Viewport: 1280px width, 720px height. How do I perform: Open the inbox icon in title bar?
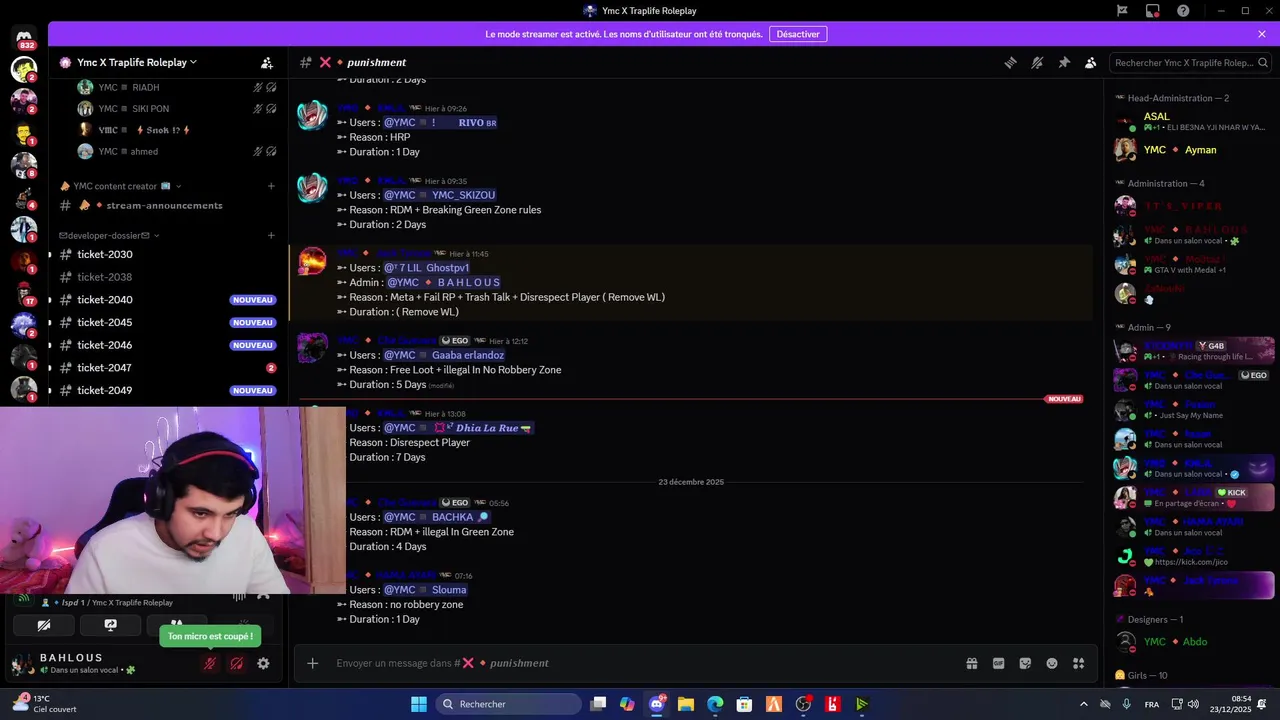click(1153, 11)
